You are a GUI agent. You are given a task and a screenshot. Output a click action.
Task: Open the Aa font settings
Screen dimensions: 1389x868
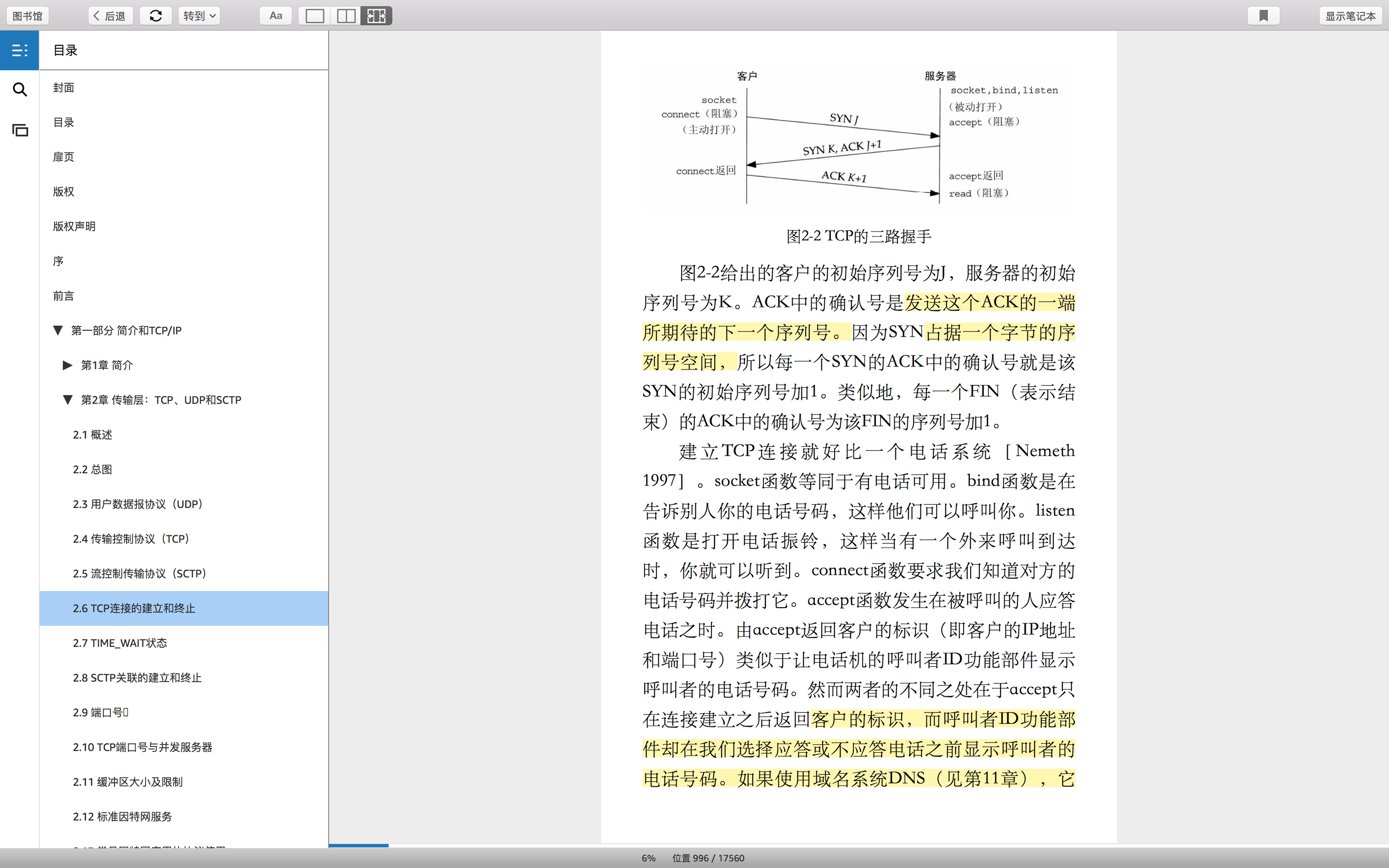coord(276,16)
